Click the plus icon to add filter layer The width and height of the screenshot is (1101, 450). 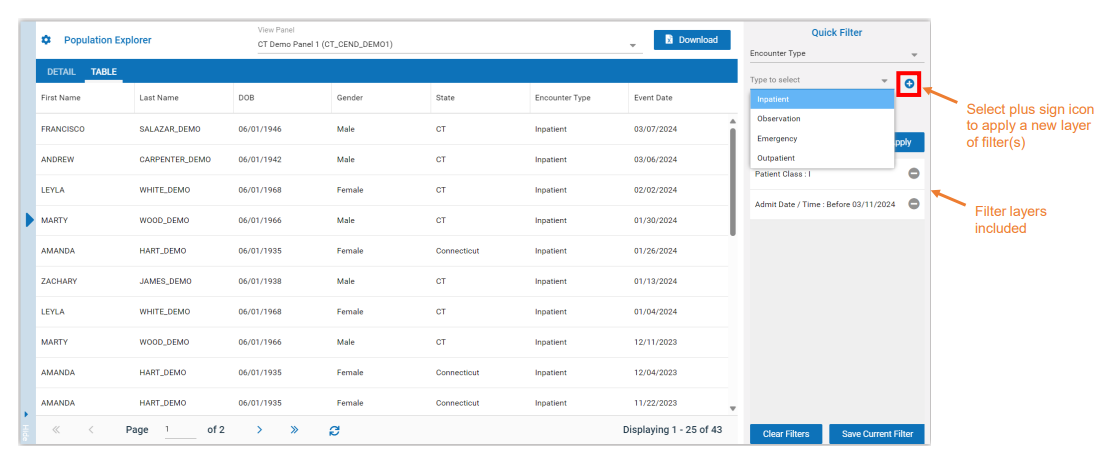[x=909, y=84]
